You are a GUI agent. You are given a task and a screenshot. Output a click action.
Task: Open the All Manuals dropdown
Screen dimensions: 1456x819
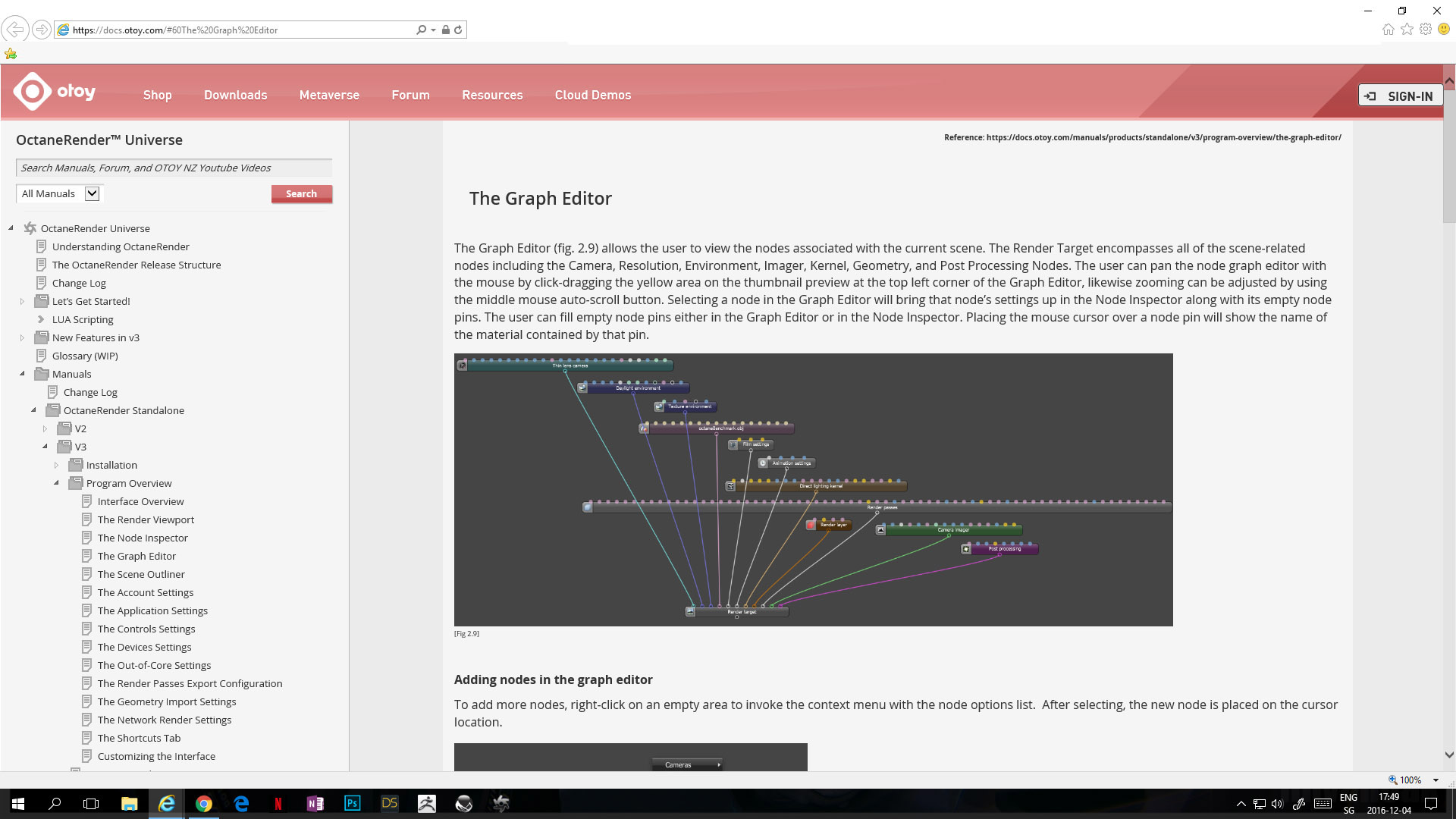[92, 193]
